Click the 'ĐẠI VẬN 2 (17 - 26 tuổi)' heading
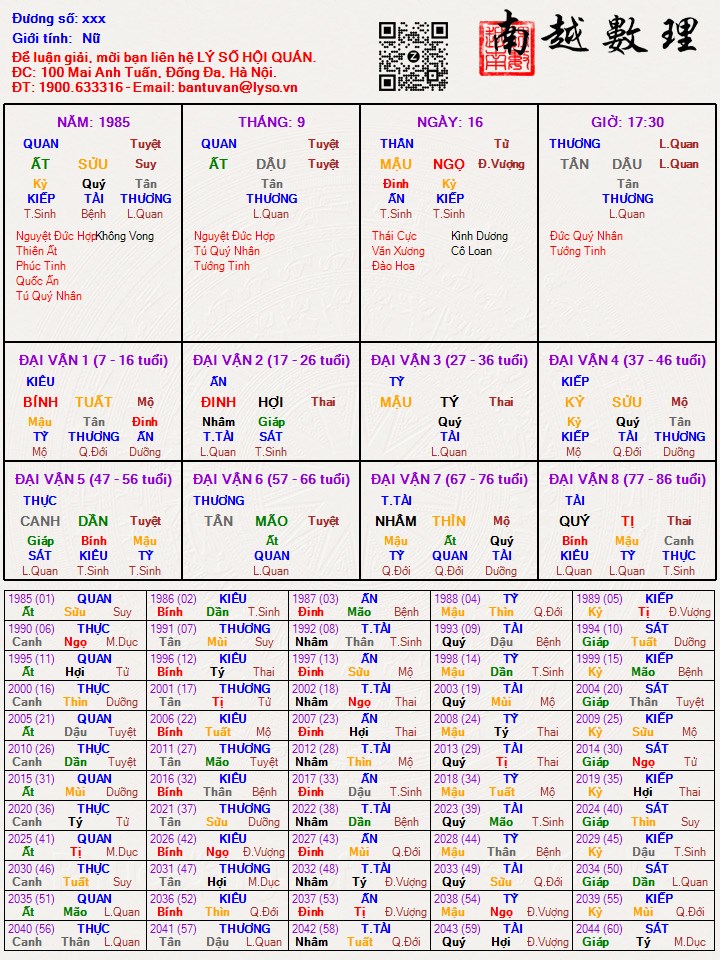 (271, 360)
